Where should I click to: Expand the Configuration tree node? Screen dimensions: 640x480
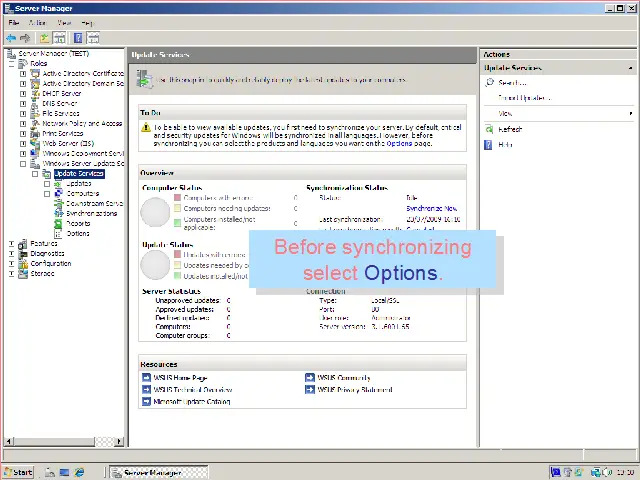point(11,264)
